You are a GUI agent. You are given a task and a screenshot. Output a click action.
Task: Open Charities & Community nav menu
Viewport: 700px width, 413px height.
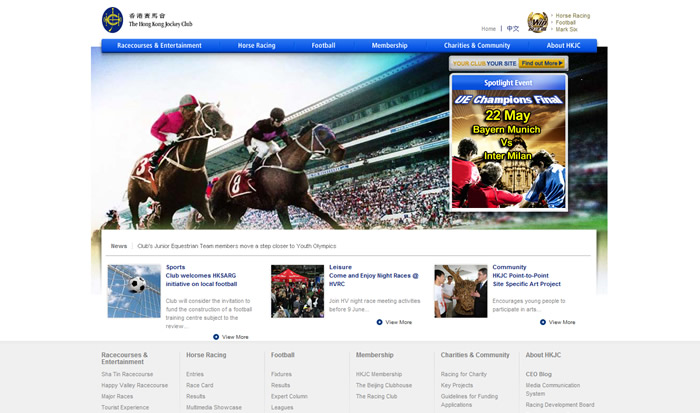pyautogui.click(x=477, y=46)
